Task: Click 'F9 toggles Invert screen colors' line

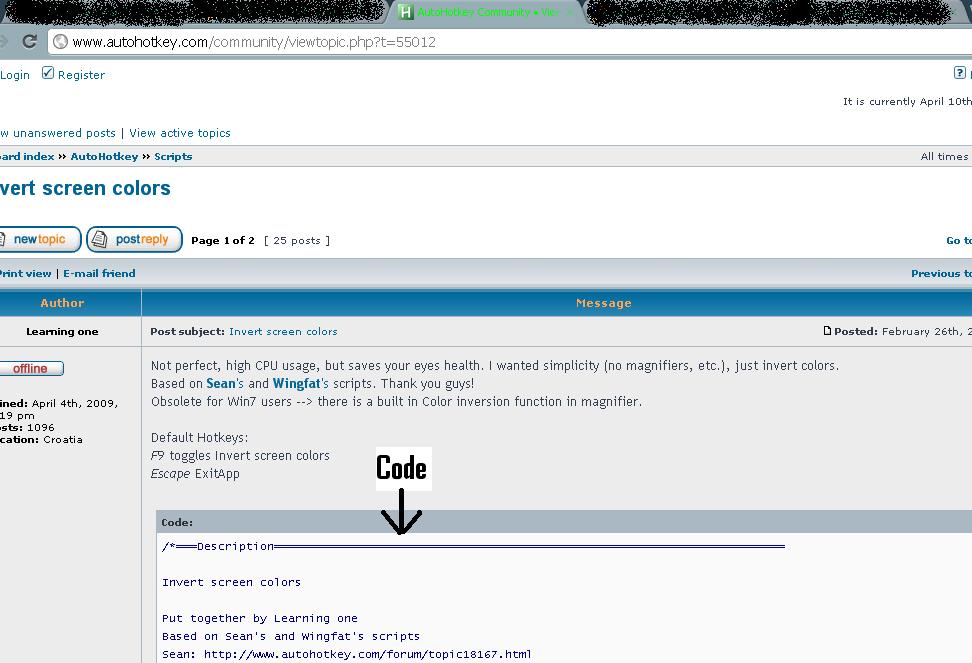Action: tap(240, 455)
